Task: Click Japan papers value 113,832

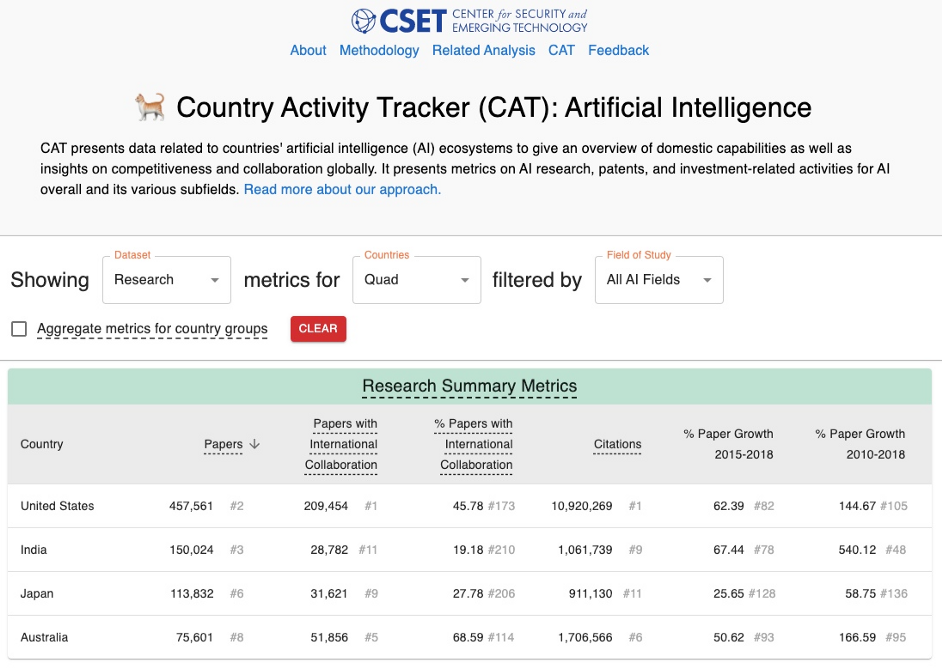Action: [x=192, y=594]
